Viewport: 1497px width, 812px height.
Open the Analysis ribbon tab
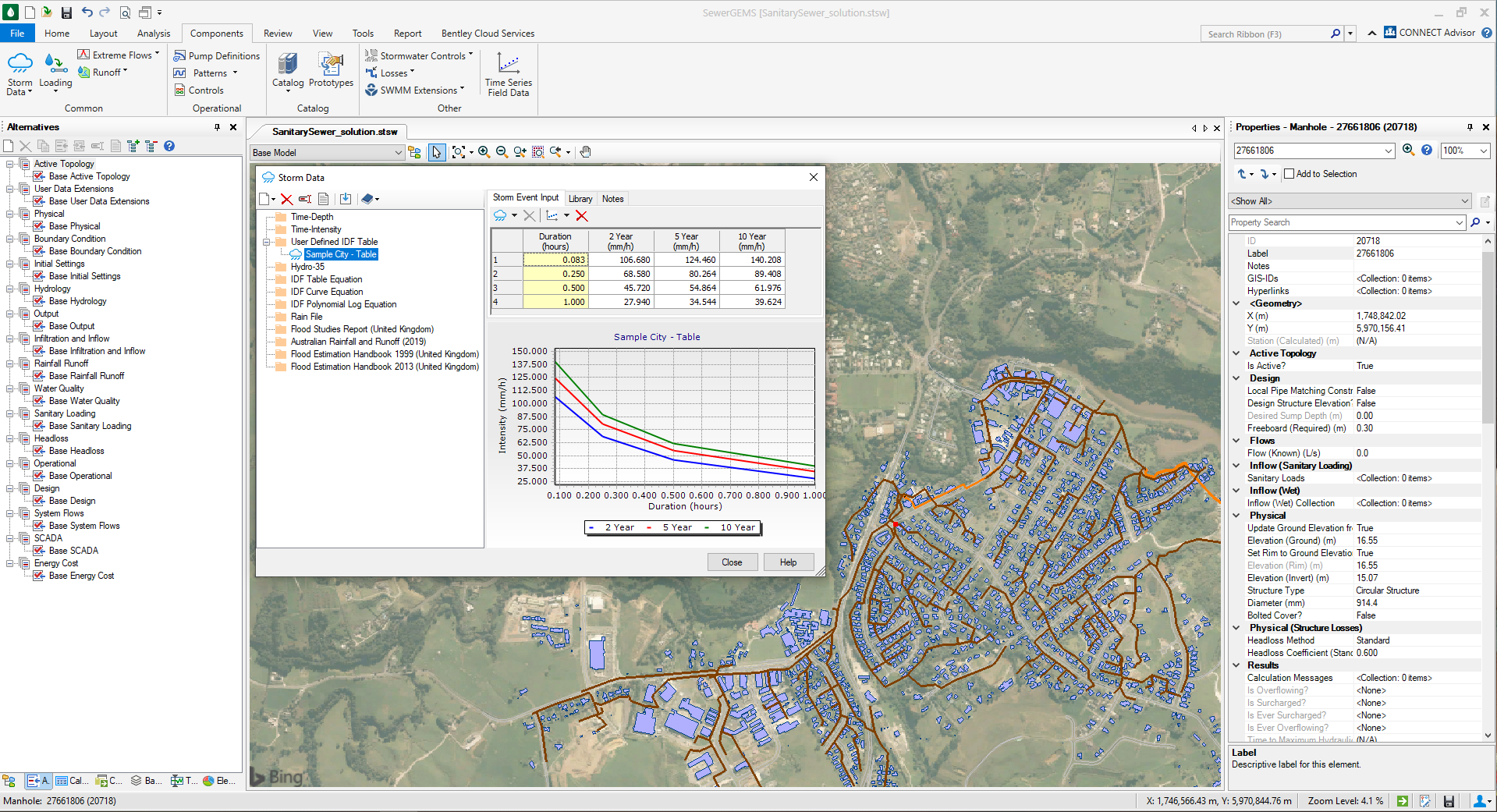pos(153,33)
